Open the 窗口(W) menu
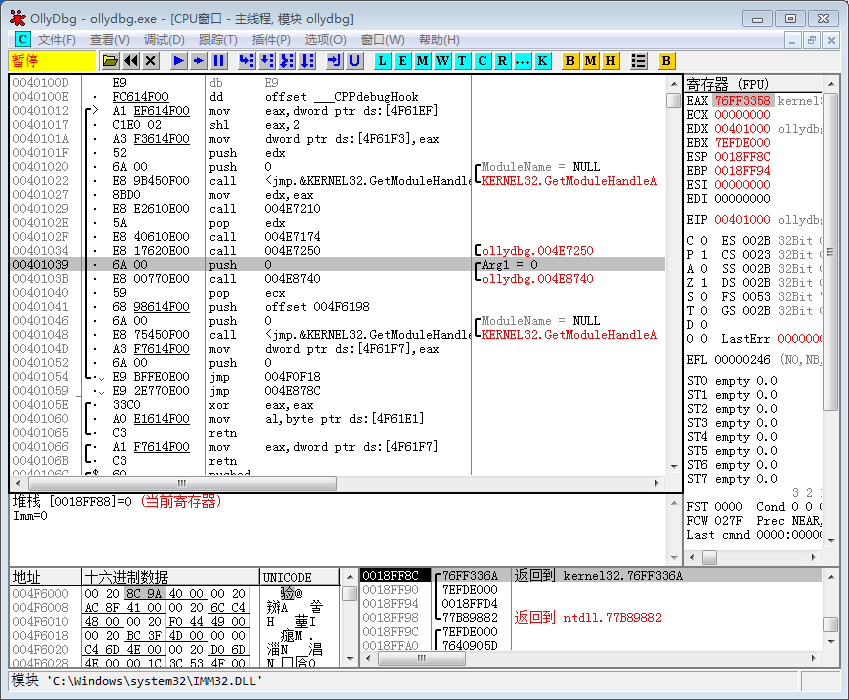Image resolution: width=849 pixels, height=700 pixels. pos(383,40)
